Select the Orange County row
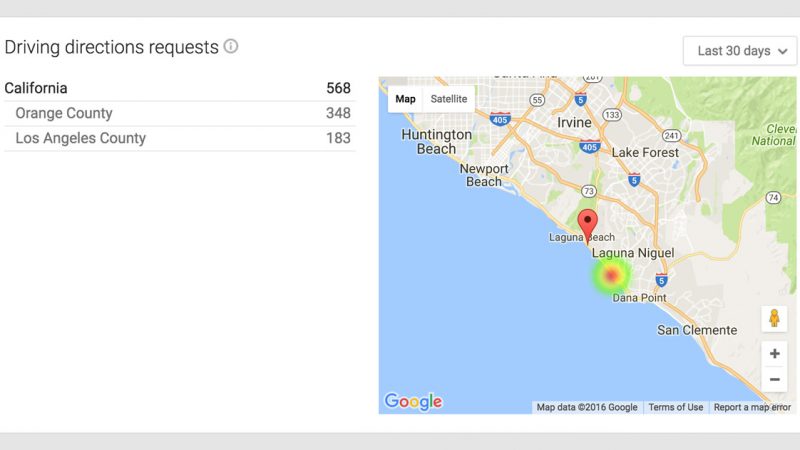This screenshot has height=450, width=800. coord(178,113)
